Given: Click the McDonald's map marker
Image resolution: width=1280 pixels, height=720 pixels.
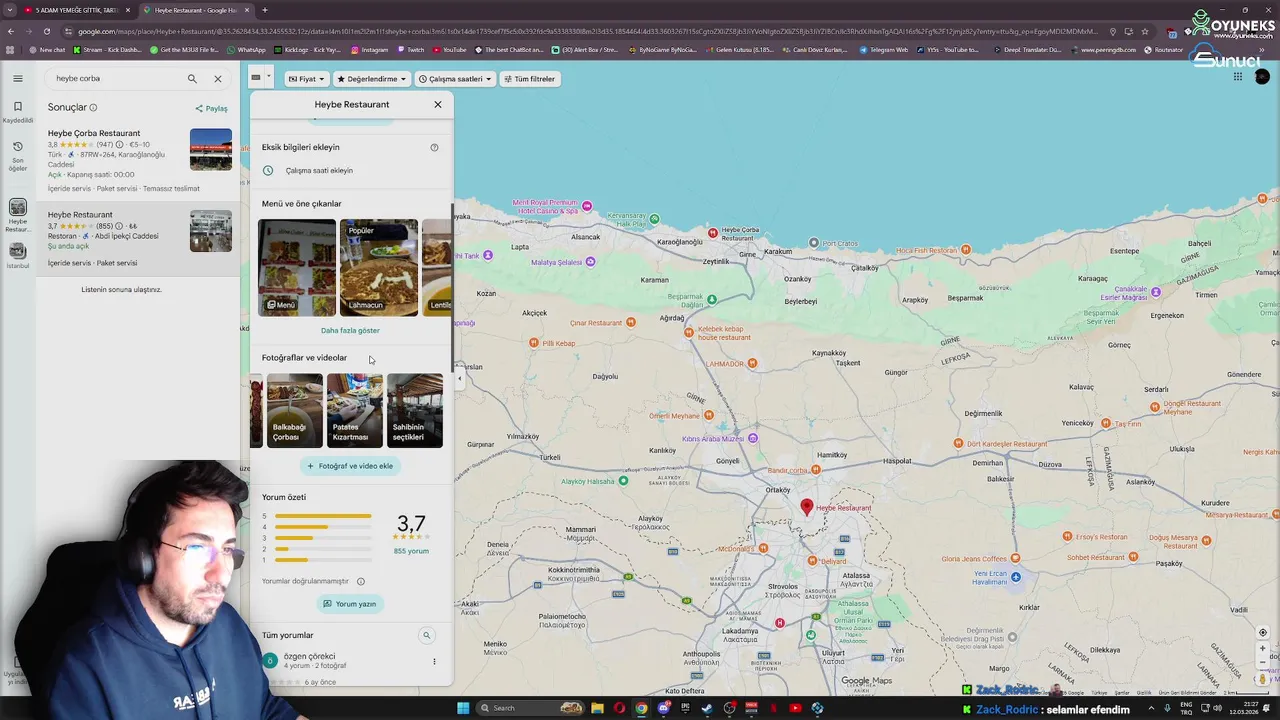Looking at the screenshot, I should [x=763, y=548].
